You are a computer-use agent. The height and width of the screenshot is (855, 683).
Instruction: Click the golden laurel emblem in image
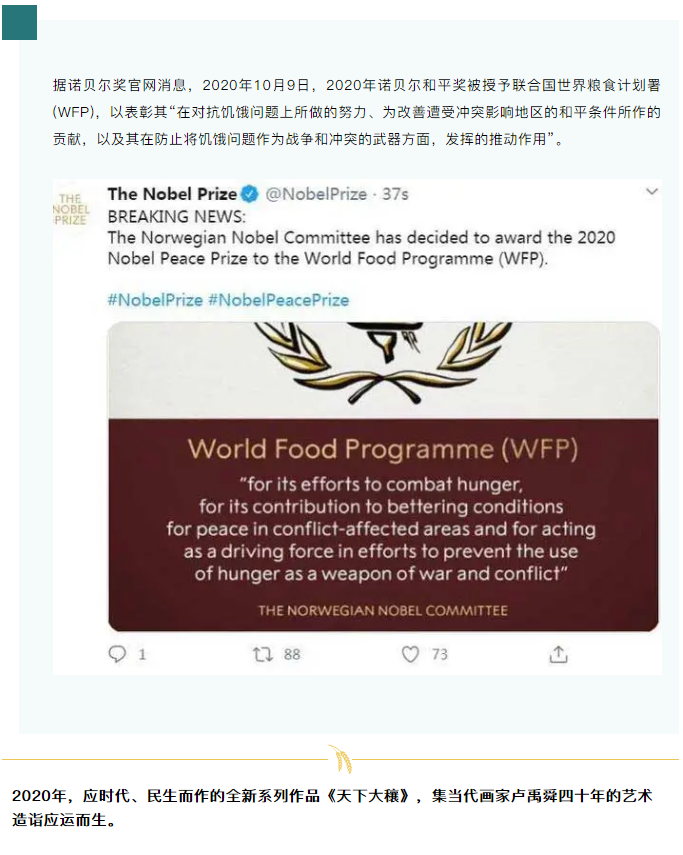coord(383,355)
